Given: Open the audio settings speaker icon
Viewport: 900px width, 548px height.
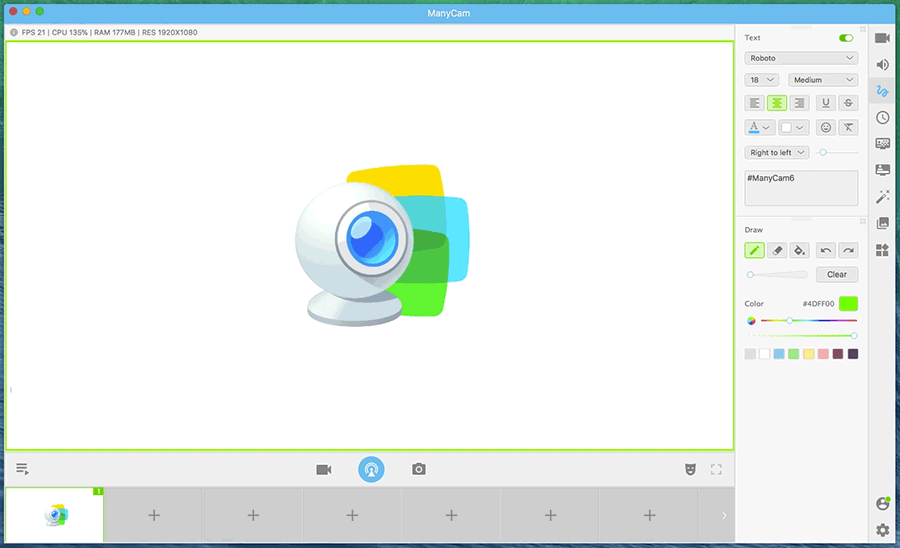Looking at the screenshot, I should (x=882, y=65).
